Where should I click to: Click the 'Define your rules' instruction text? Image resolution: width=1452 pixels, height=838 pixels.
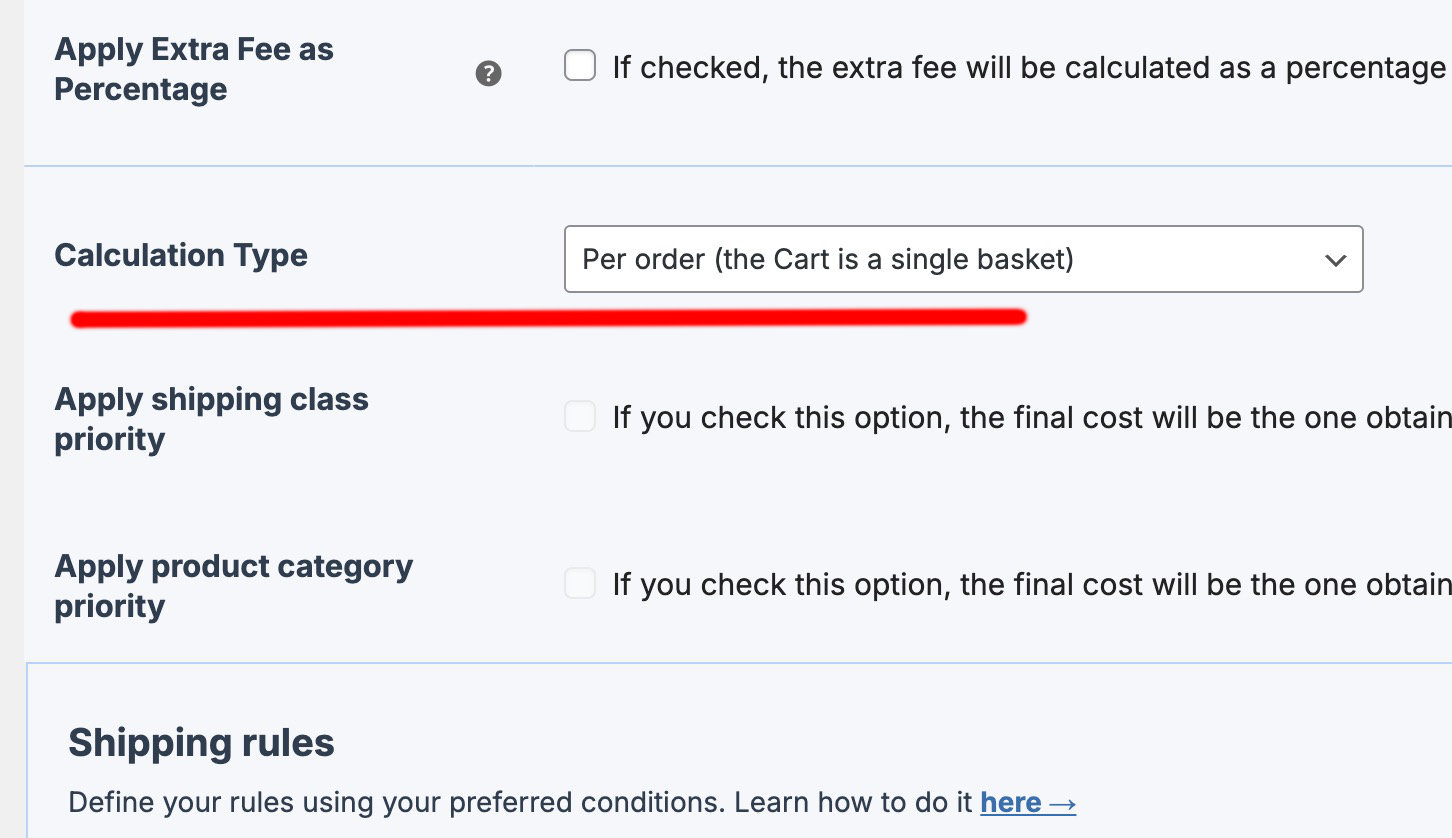[x=520, y=802]
